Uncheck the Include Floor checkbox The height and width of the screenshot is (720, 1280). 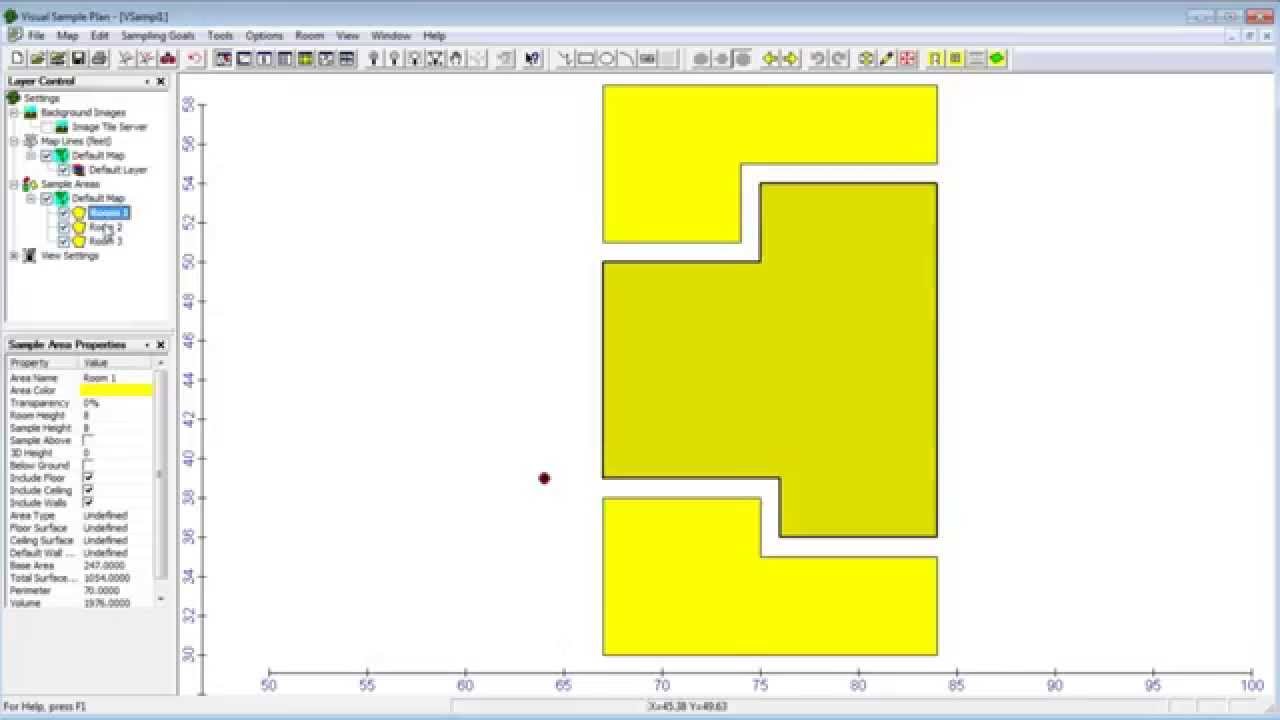click(x=88, y=478)
